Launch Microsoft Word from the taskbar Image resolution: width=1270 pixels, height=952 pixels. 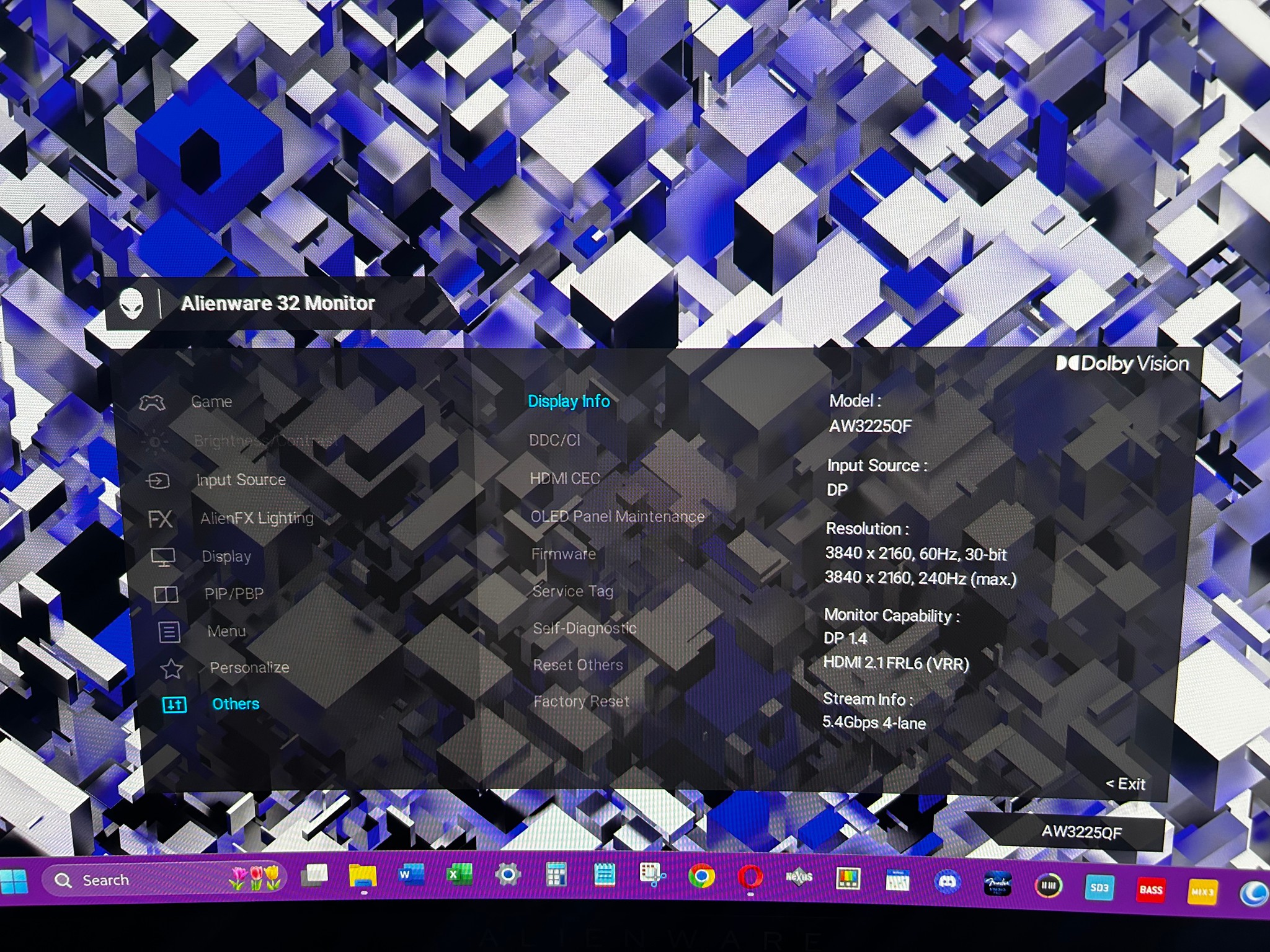click(411, 875)
